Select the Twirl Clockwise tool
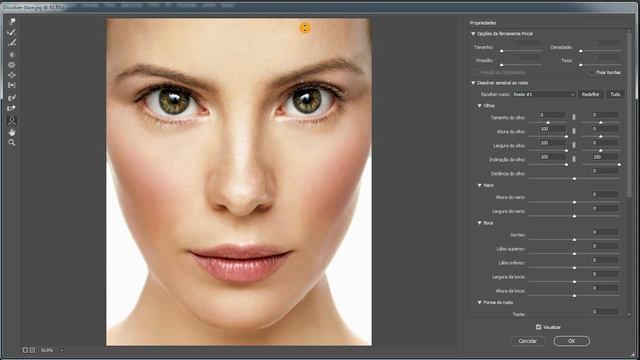 tap(12, 54)
